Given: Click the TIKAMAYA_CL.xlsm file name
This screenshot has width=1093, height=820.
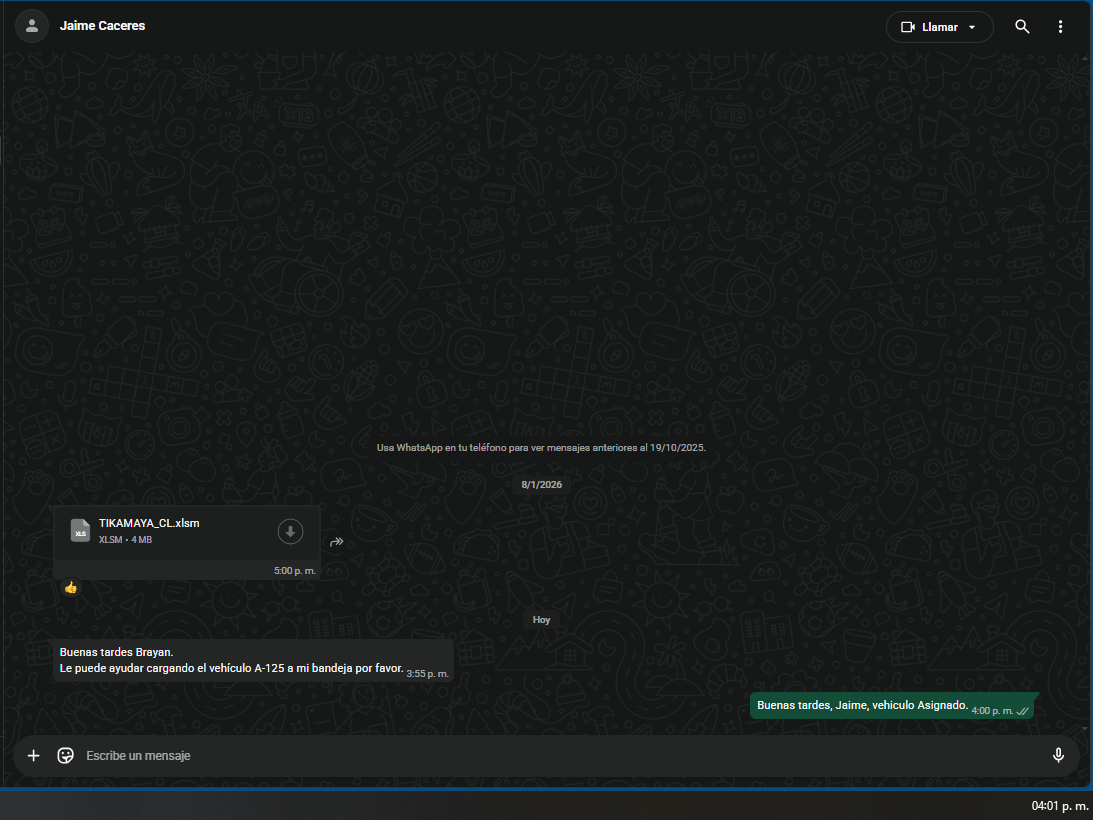Looking at the screenshot, I should coord(149,523).
